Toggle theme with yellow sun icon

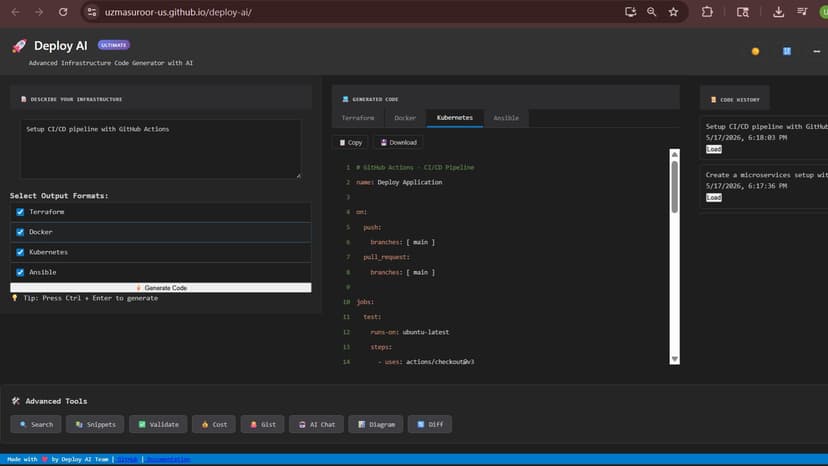(755, 51)
